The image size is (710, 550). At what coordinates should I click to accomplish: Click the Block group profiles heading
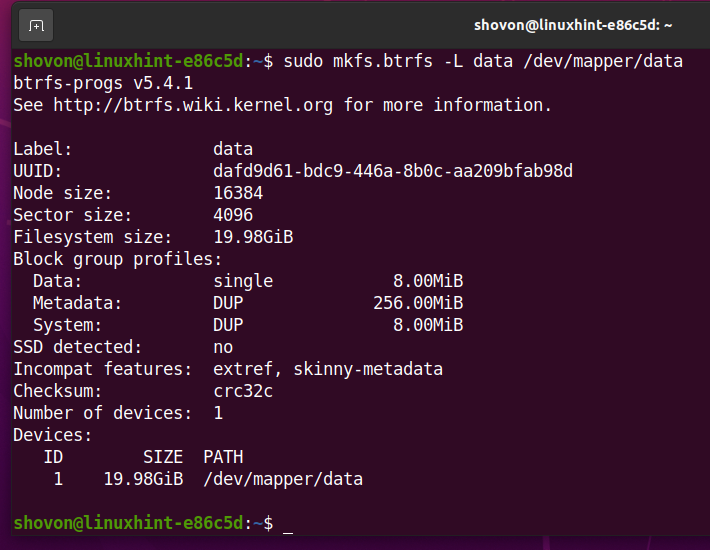pyautogui.click(x=117, y=259)
